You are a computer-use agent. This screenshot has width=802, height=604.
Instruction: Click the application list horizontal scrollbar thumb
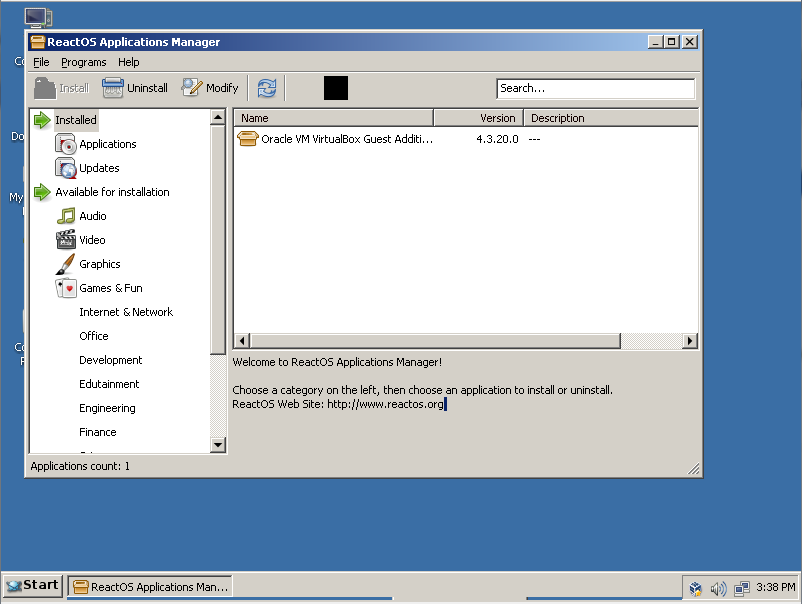pyautogui.click(x=435, y=341)
